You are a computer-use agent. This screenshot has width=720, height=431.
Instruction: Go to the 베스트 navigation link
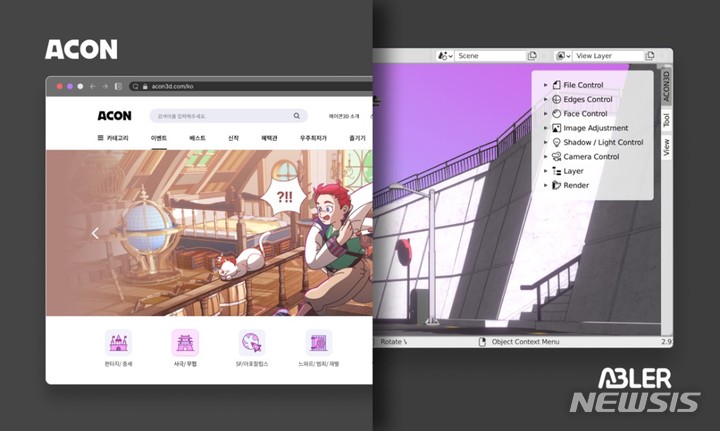[197, 138]
